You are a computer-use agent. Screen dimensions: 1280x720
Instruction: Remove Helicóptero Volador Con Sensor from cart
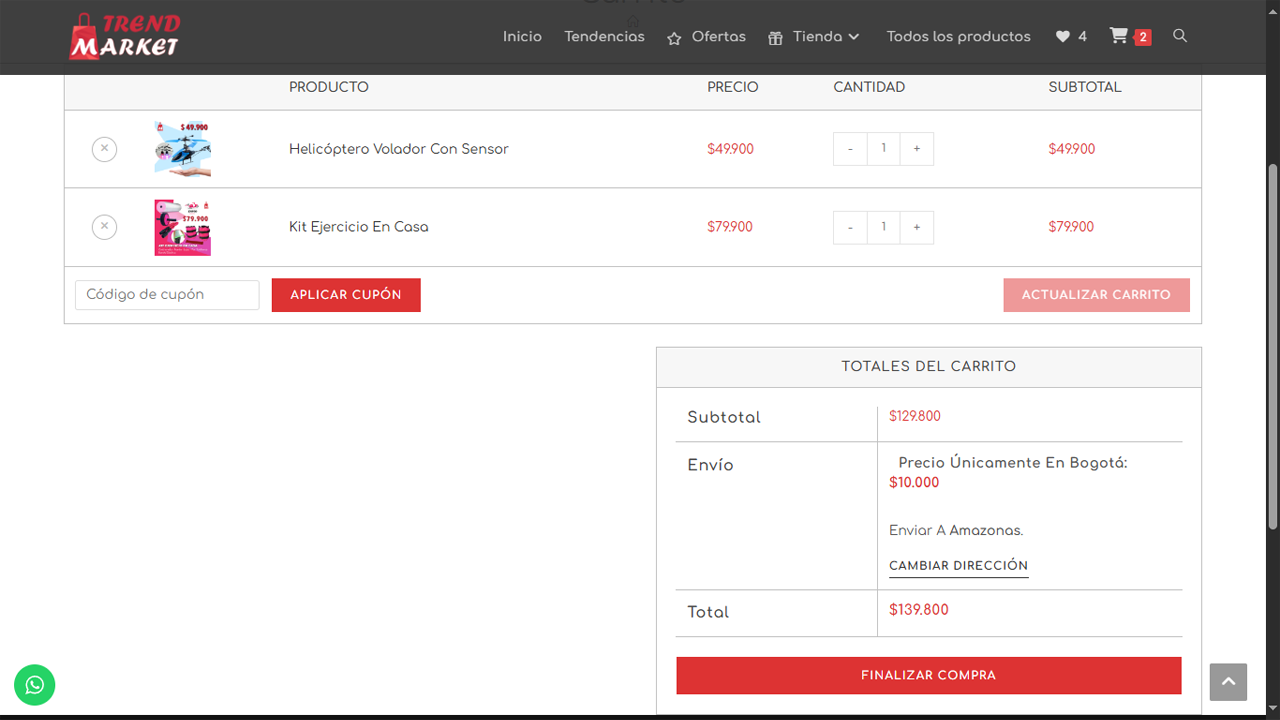point(104,149)
